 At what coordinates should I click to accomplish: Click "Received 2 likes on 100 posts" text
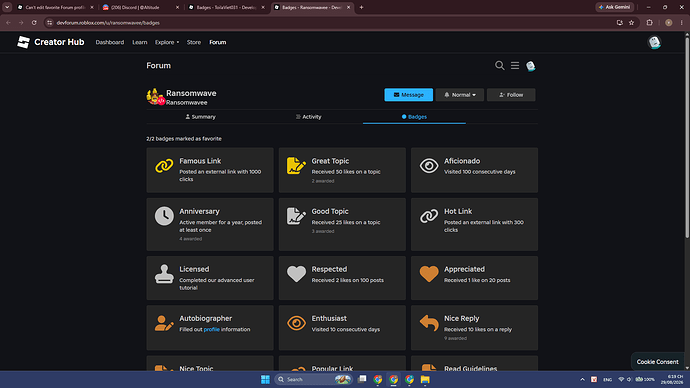348,280
